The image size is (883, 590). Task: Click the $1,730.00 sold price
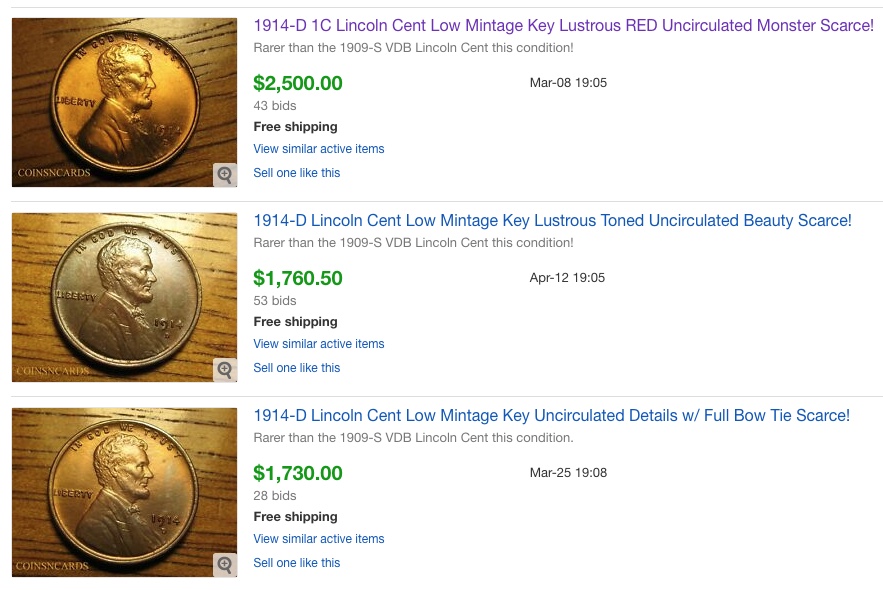298,473
